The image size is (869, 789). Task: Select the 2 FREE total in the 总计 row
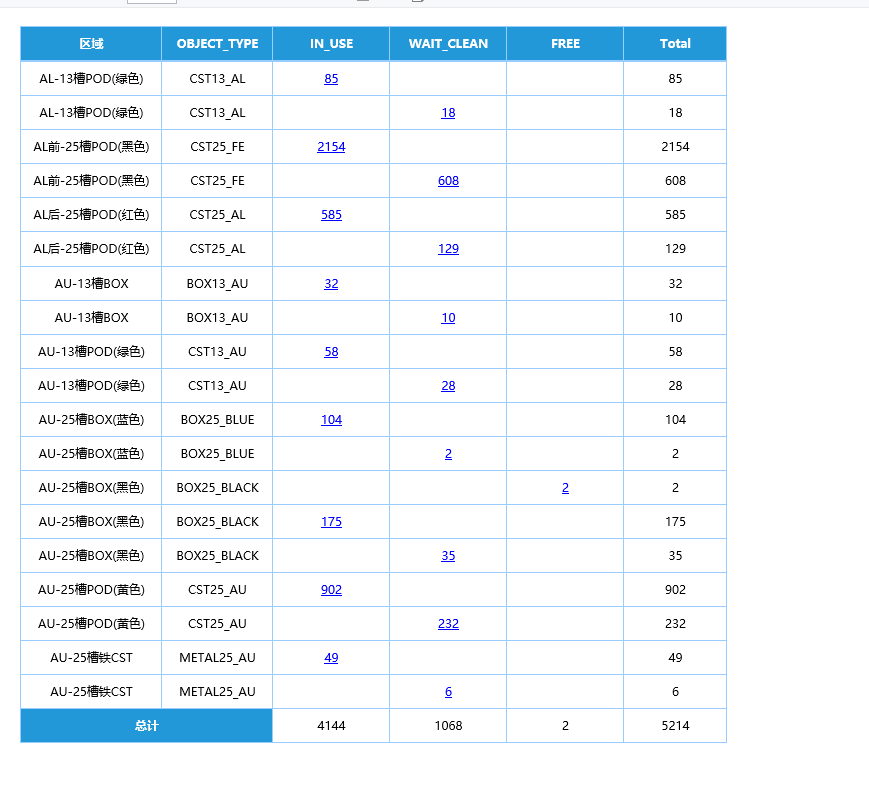pyautogui.click(x=565, y=726)
